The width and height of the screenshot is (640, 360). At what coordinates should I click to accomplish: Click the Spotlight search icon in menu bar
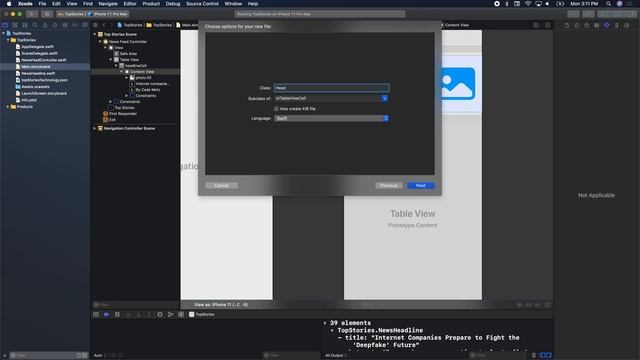pos(608,4)
